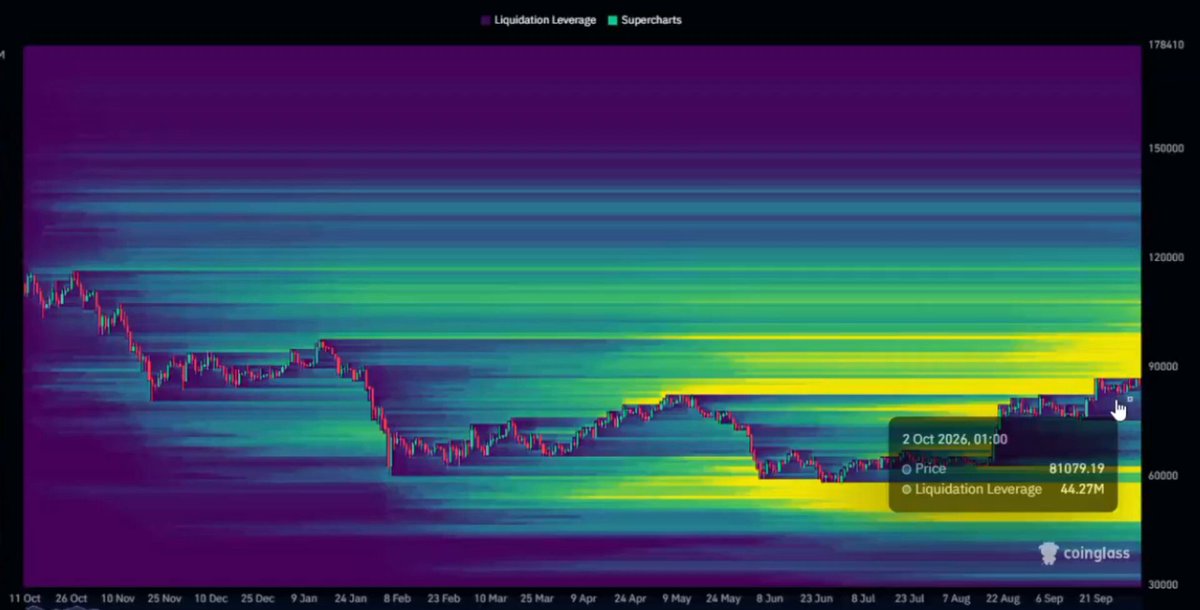Select the 10 Nov date label
This screenshot has width=1200, height=610.
[x=118, y=598]
